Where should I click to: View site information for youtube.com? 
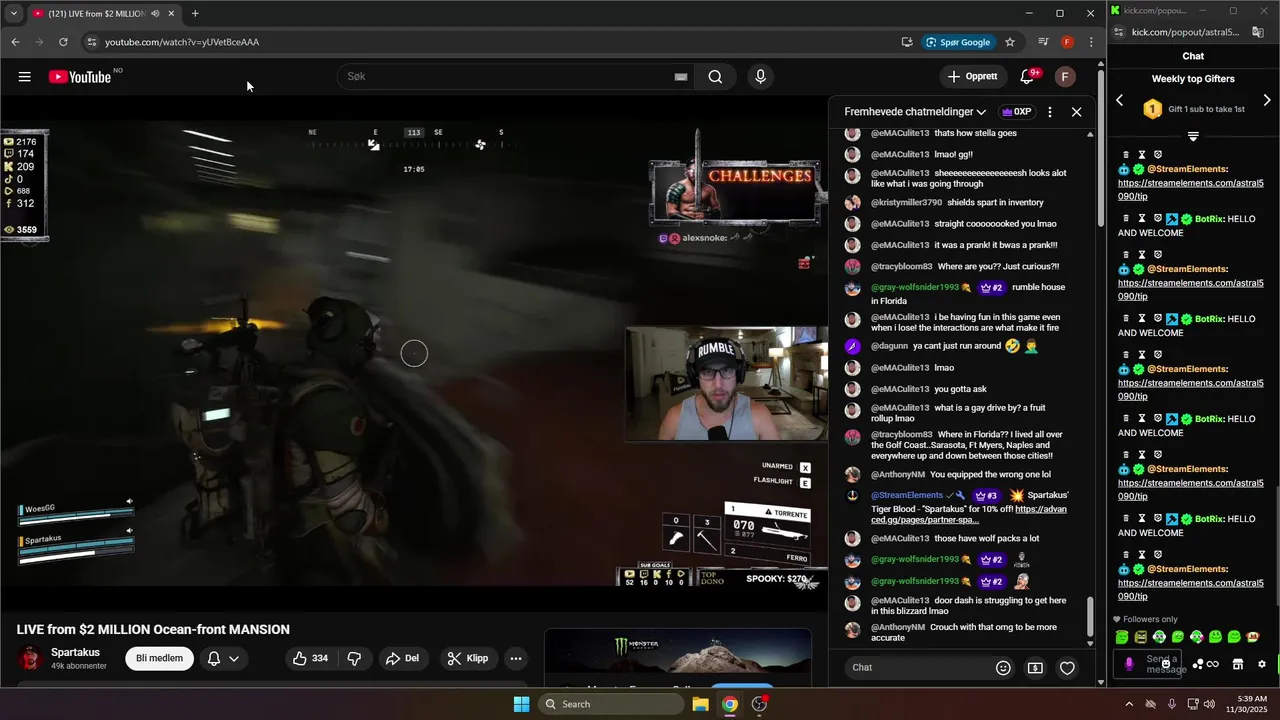point(92,42)
